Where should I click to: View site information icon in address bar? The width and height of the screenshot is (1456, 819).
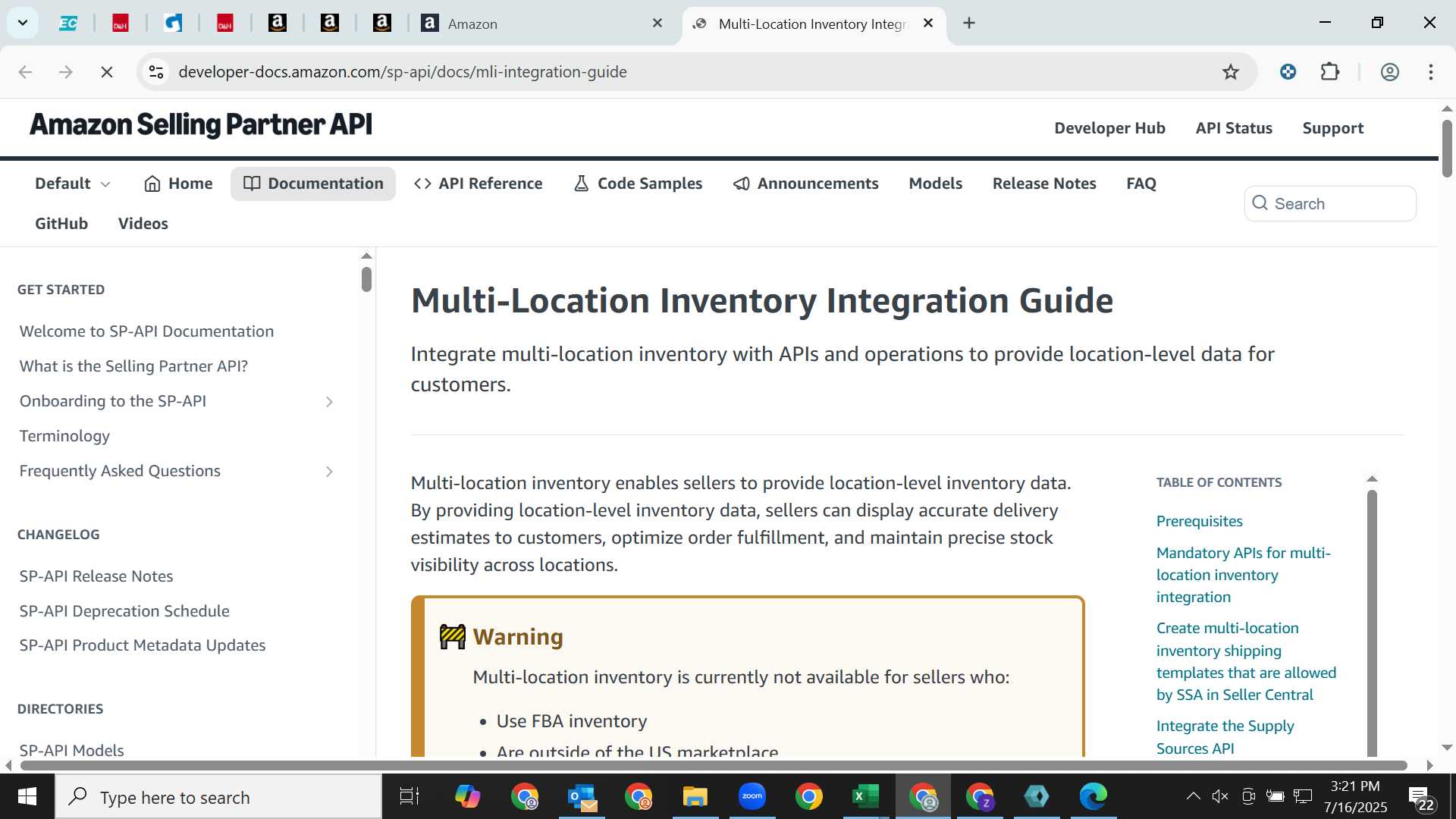(x=156, y=72)
